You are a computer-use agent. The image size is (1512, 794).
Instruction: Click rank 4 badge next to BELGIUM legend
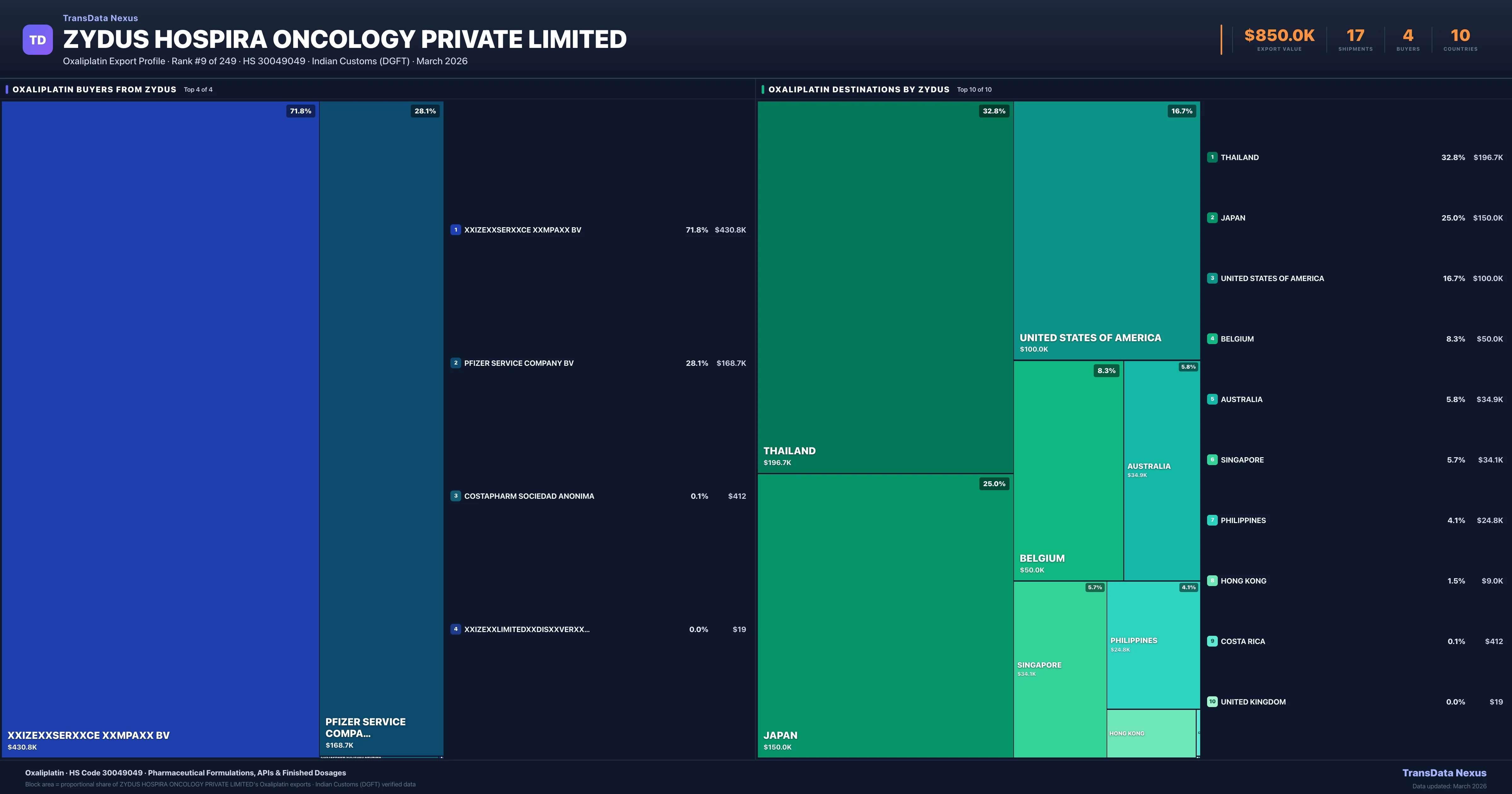1212,339
